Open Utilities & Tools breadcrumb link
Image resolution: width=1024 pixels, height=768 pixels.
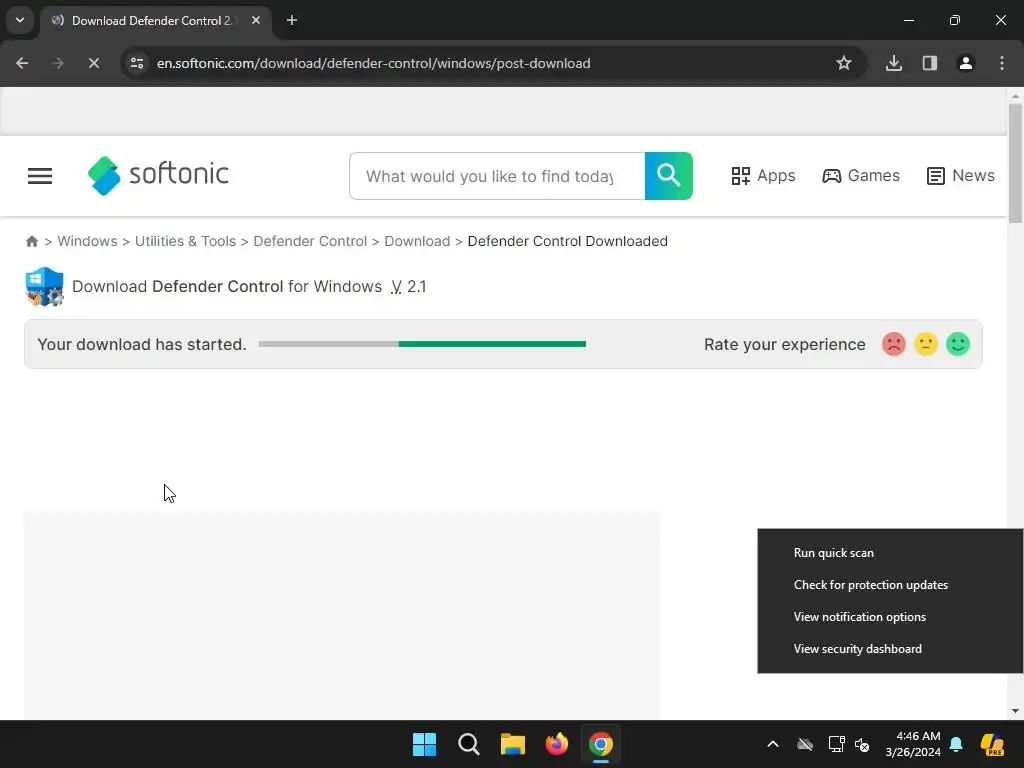coord(185,241)
